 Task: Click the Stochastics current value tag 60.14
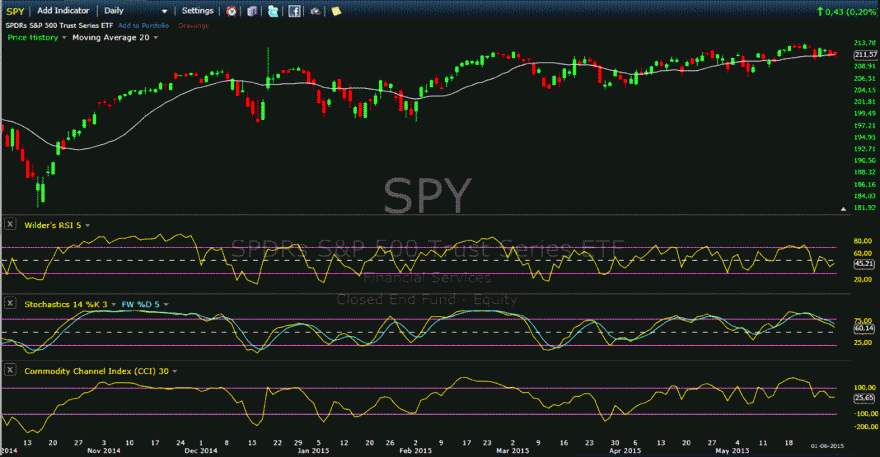(864, 328)
